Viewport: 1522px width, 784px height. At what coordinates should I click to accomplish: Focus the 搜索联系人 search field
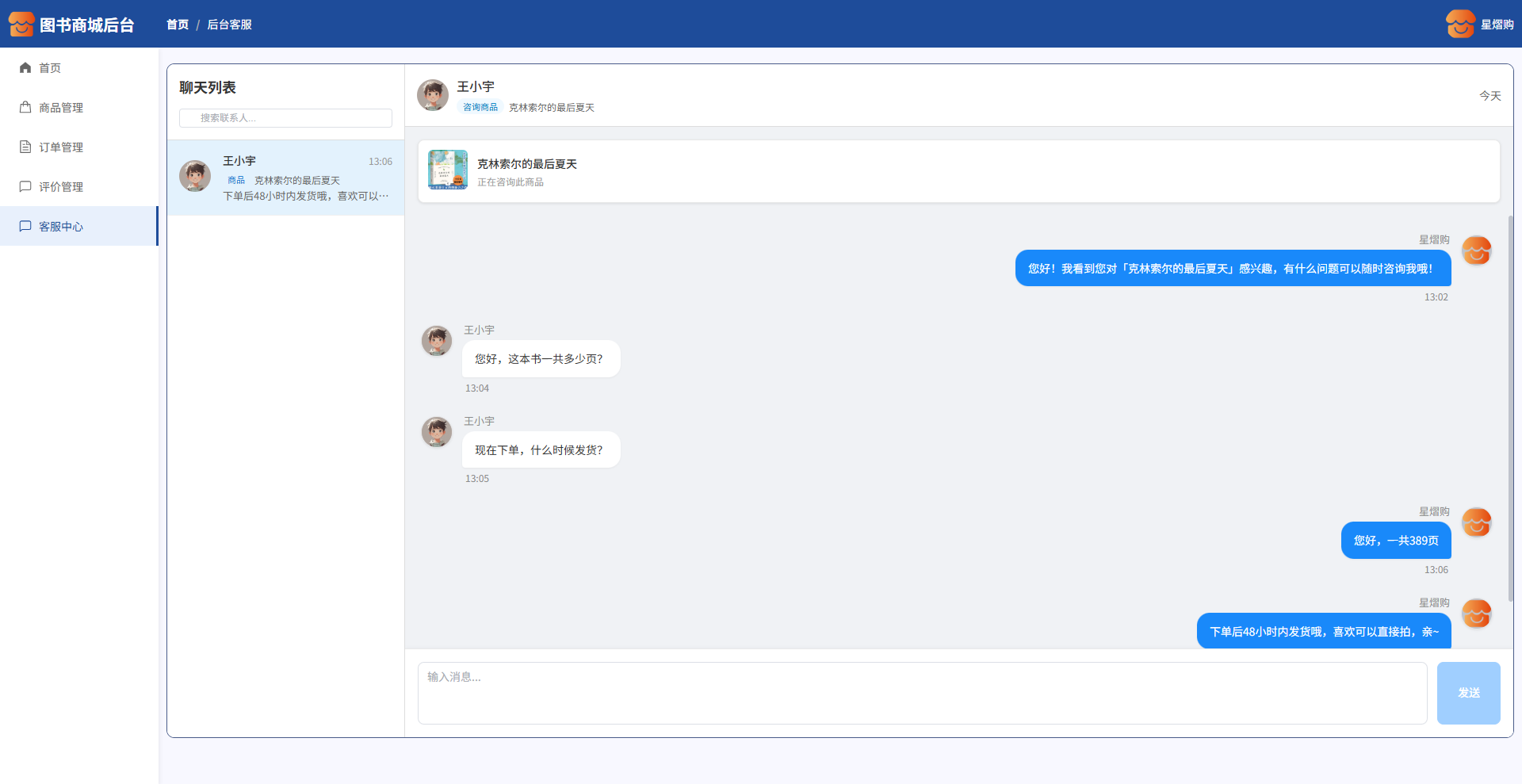click(x=285, y=118)
